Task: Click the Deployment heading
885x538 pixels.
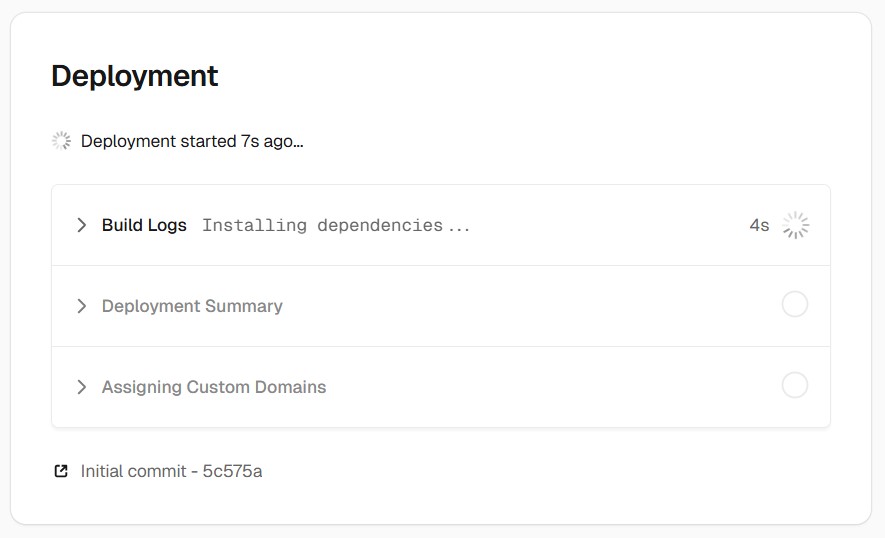Action: coord(135,76)
